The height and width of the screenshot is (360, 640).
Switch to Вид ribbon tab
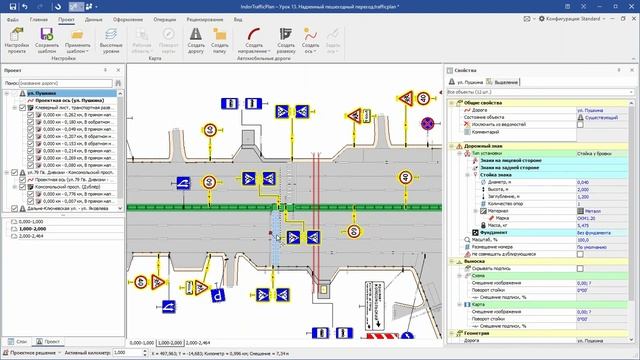238,19
